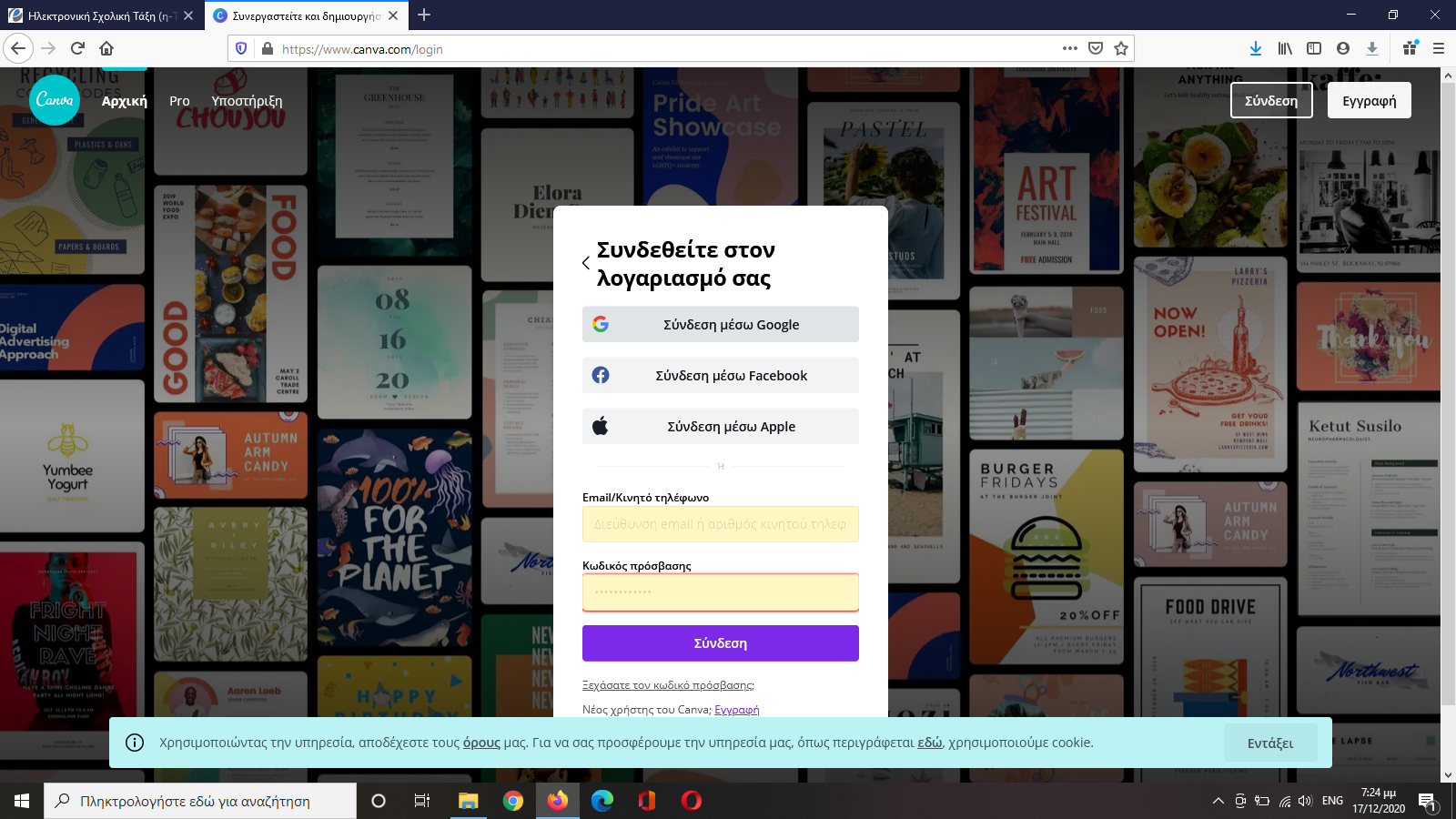Focus the Κωδικός πρόσβασης password field
The height and width of the screenshot is (819, 1456).
click(x=721, y=592)
